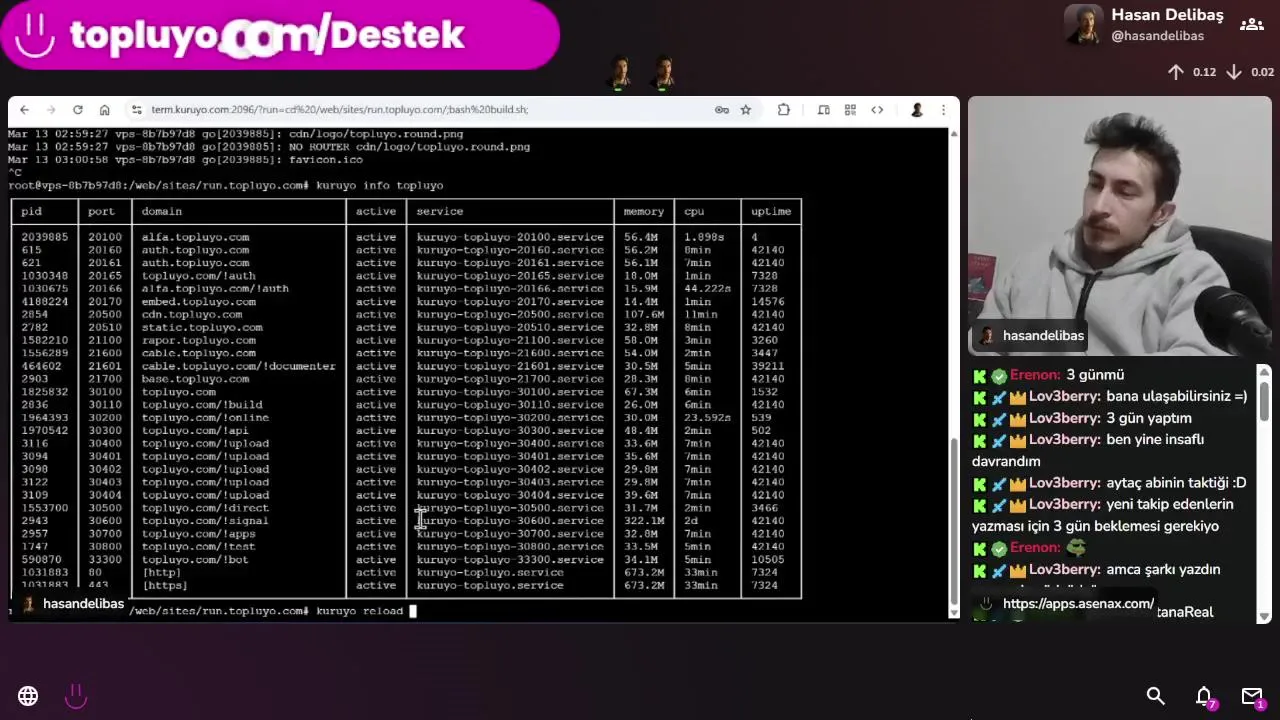Select the hasandelibas webcam video tile
Screen dimensions: 1280x720
[x=1119, y=226]
